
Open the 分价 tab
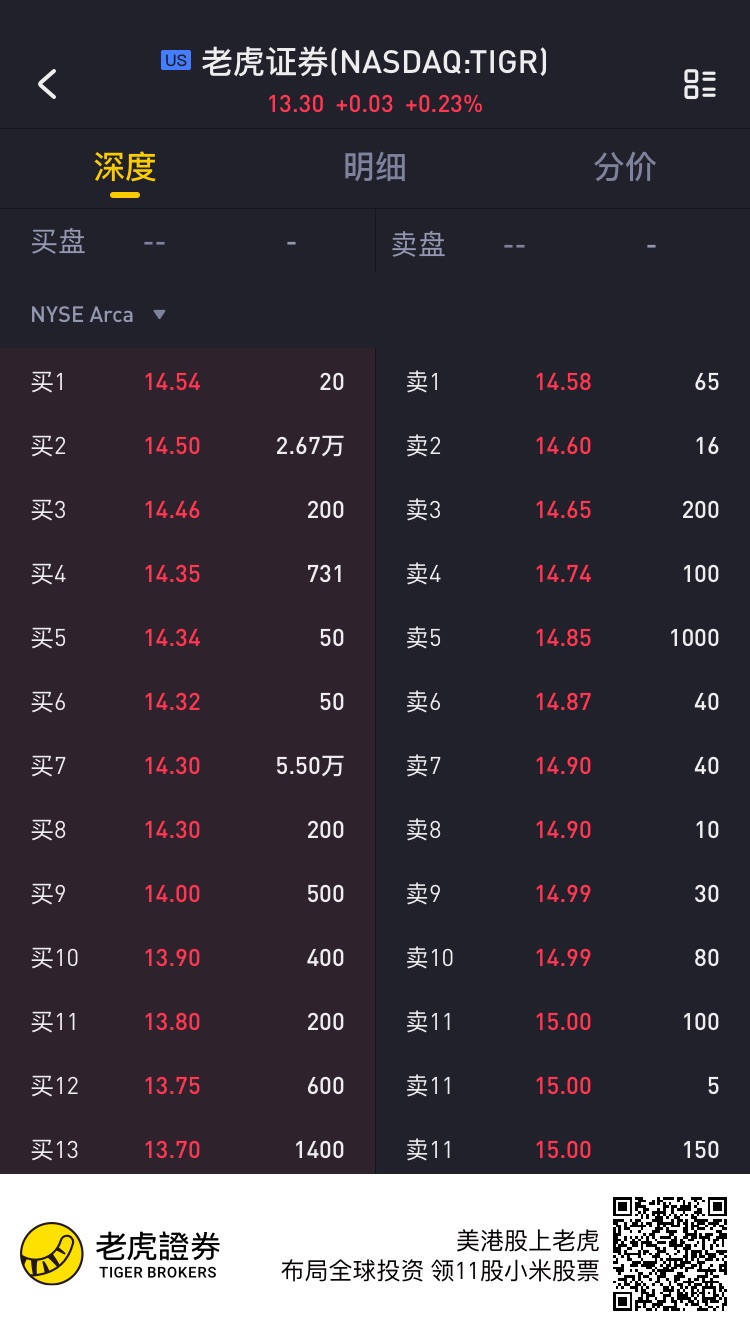[625, 167]
